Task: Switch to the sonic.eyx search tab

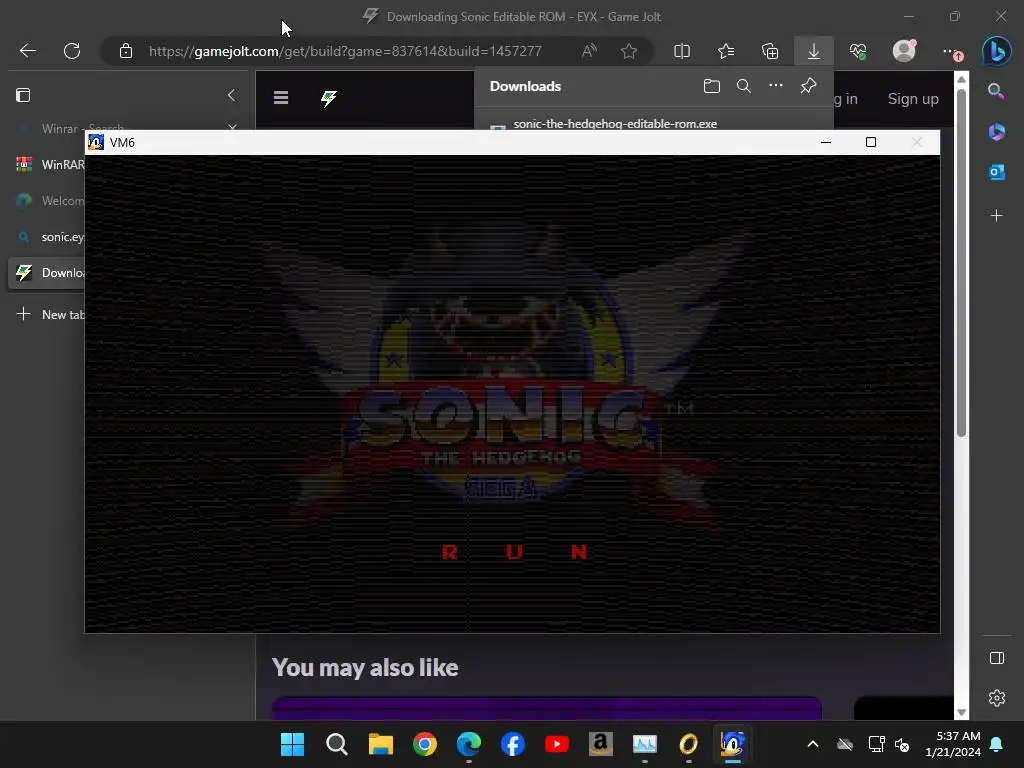Action: pos(47,236)
